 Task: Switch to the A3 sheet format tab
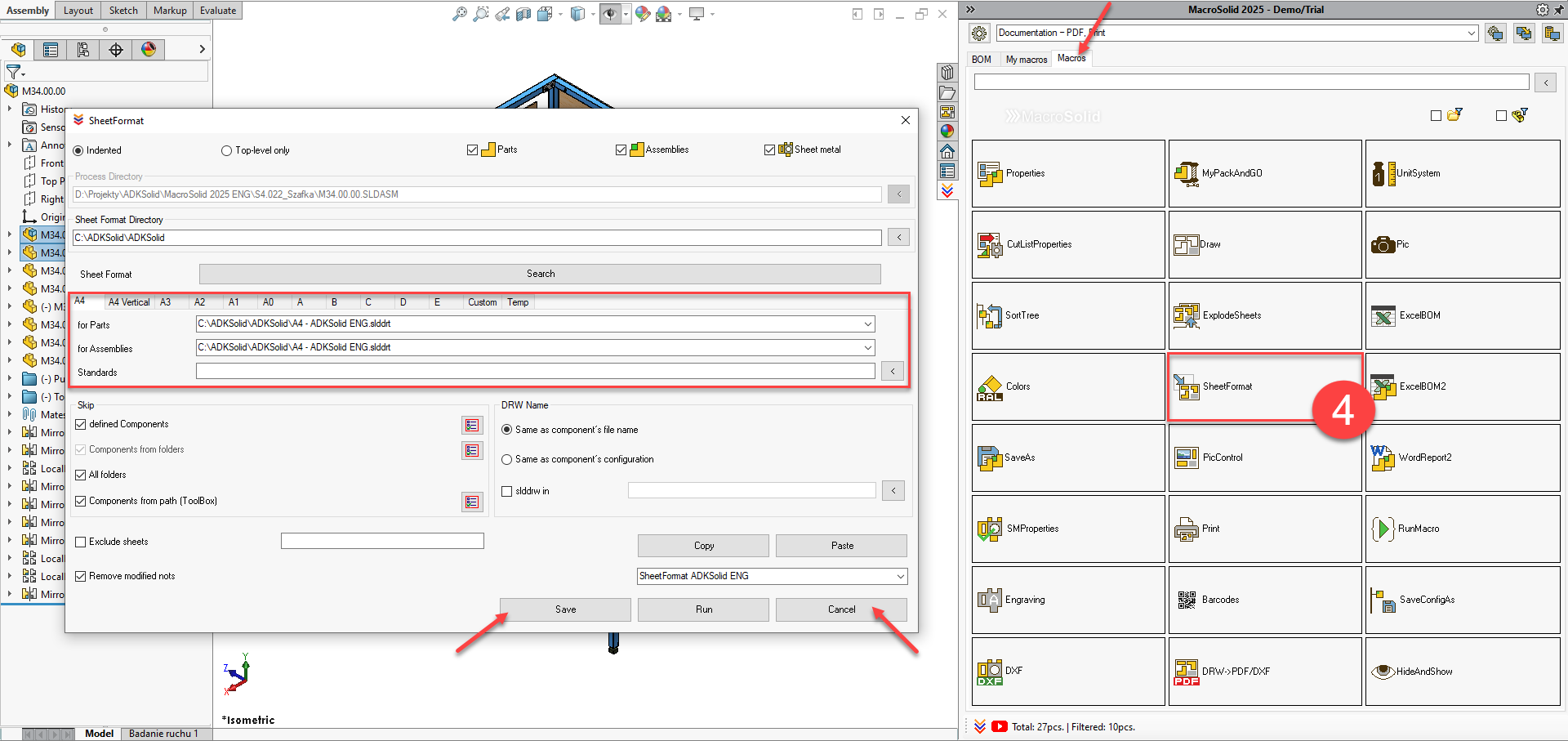[166, 302]
